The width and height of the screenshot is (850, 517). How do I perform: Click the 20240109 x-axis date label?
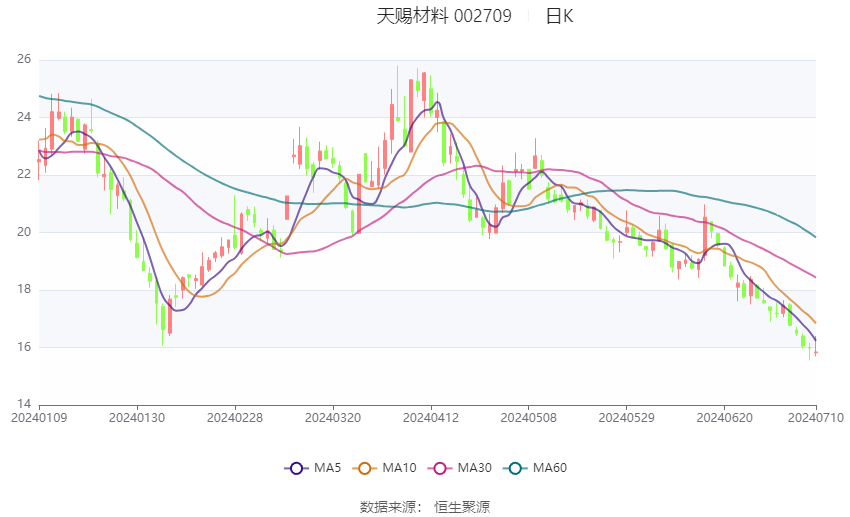(39, 418)
